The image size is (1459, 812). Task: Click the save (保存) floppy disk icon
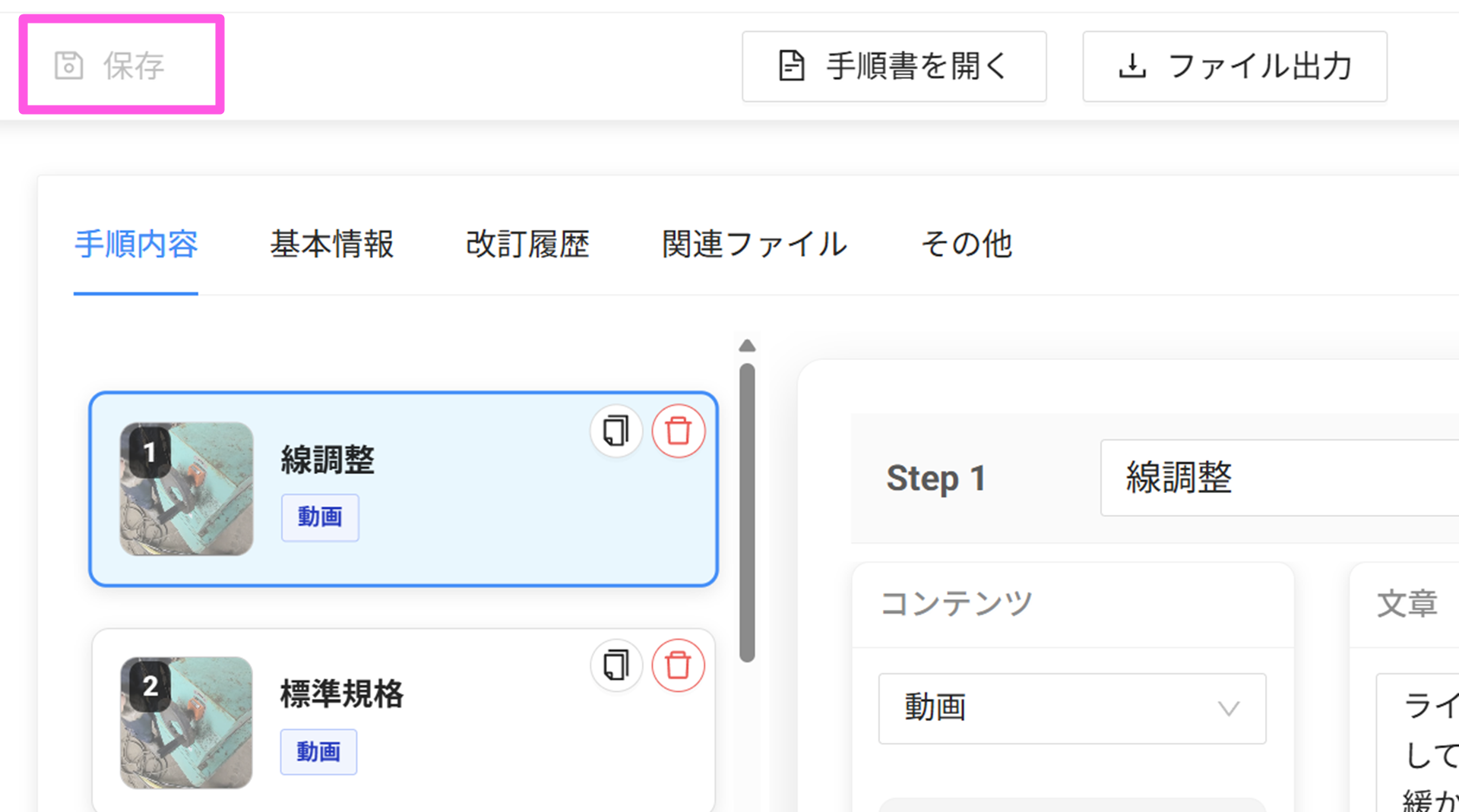[x=68, y=66]
